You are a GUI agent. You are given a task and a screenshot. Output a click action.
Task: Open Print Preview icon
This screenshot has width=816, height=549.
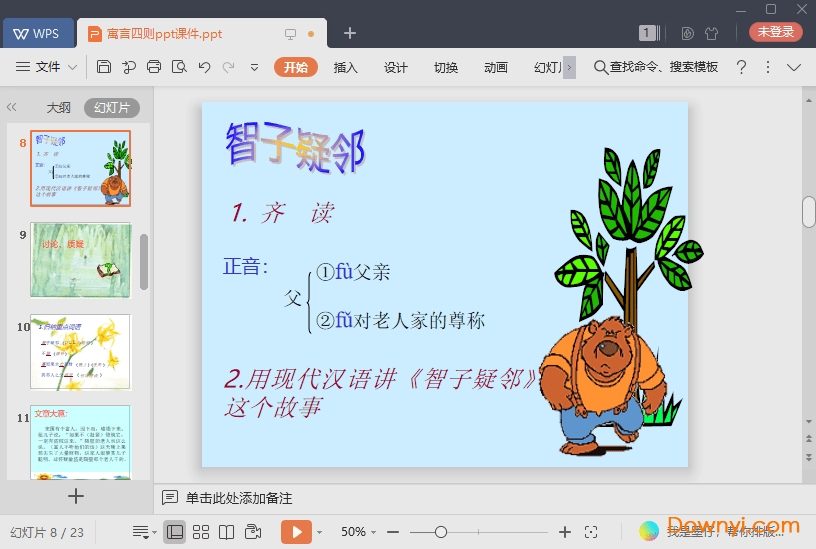pos(179,67)
